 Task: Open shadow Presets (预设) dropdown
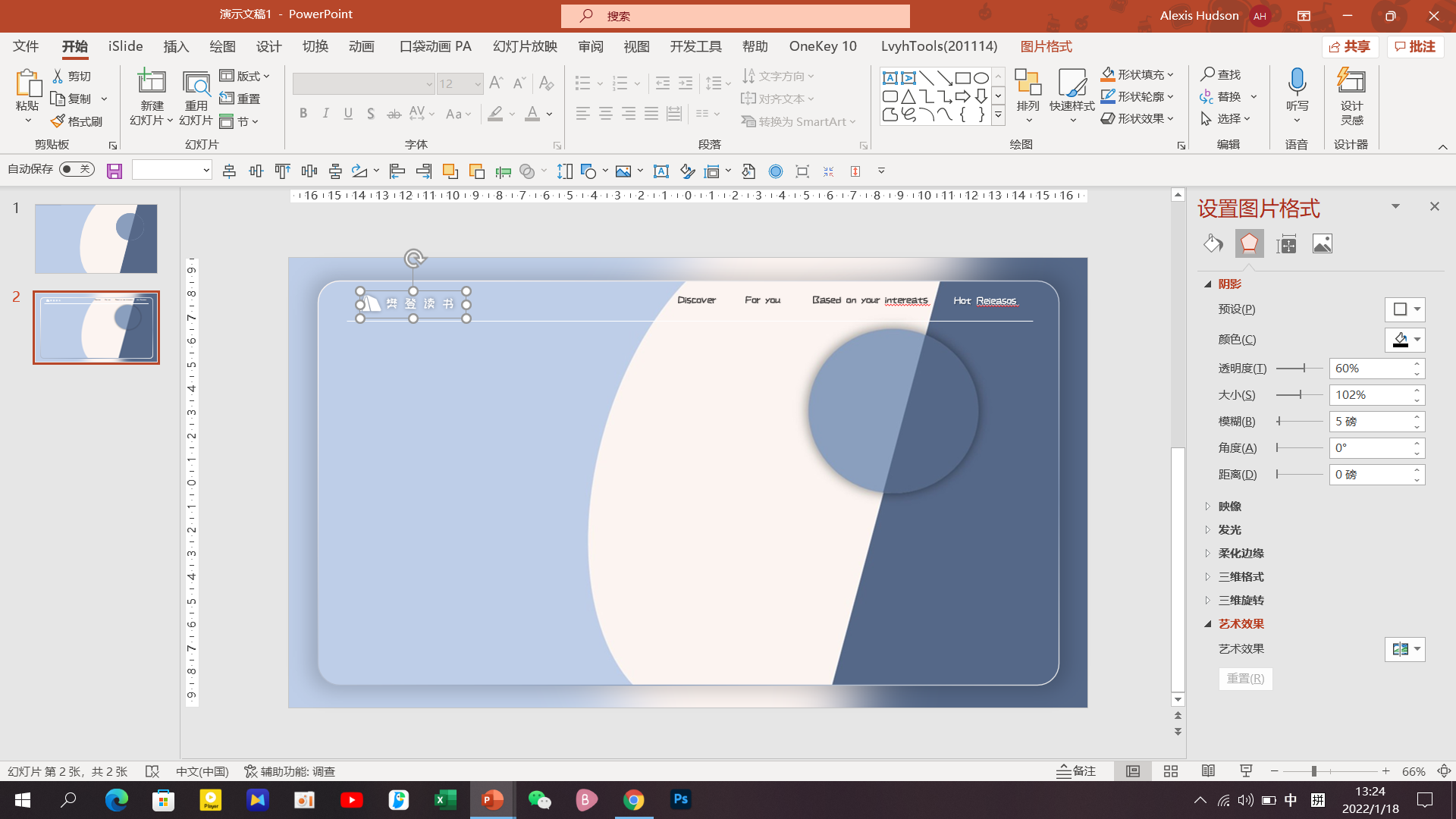coord(1405,309)
